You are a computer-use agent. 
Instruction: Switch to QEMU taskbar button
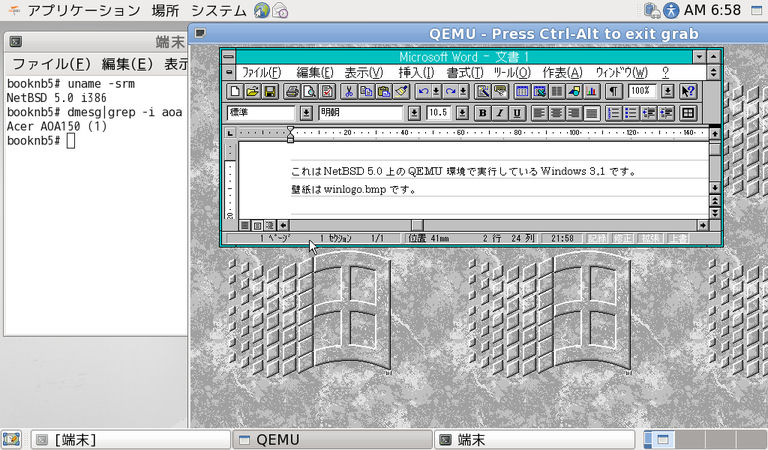(x=333, y=440)
